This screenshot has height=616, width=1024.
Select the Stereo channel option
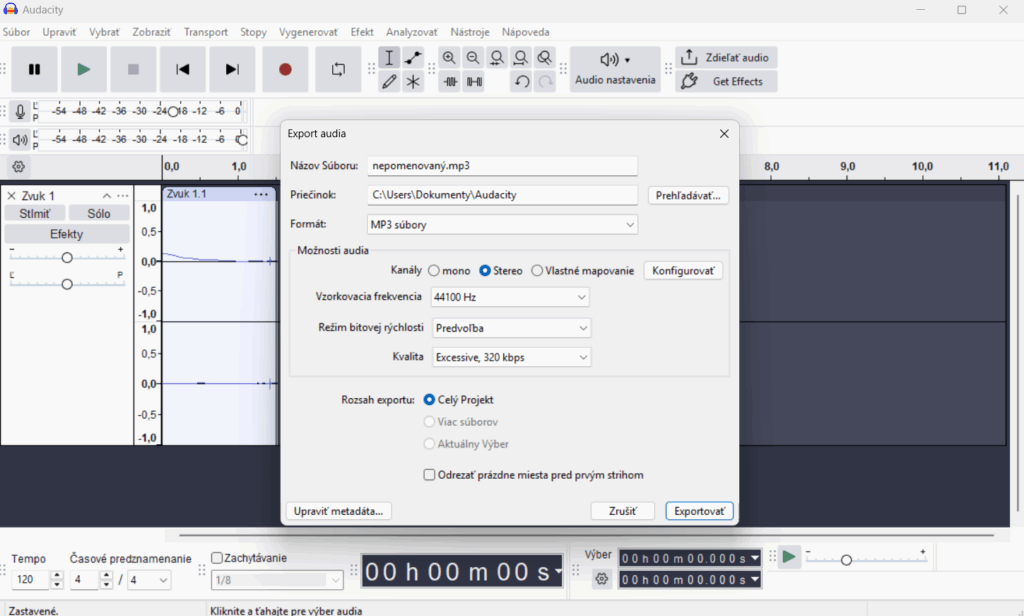tap(483, 270)
